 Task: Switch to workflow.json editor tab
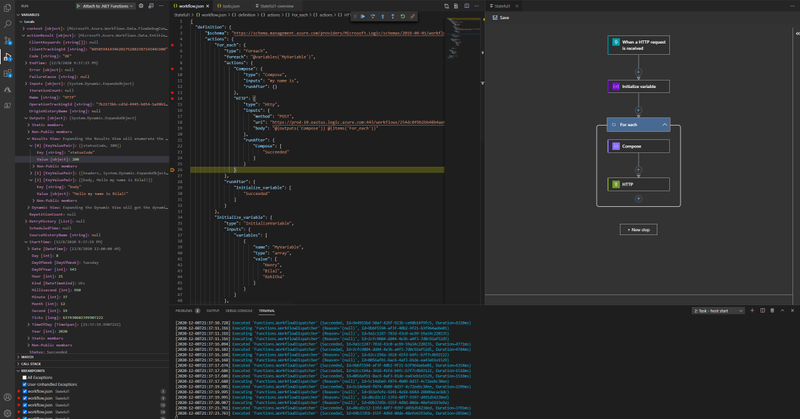[x=190, y=6]
